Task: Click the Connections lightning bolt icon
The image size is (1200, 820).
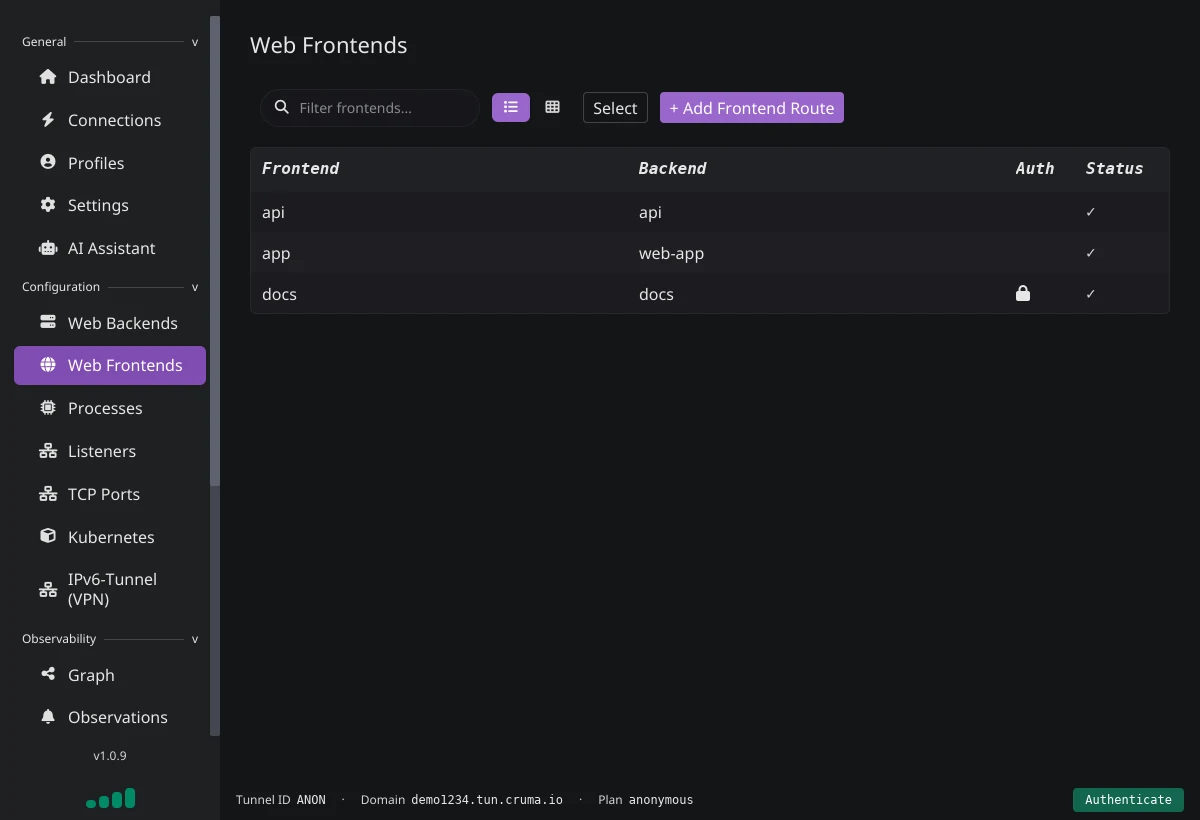Action: click(x=47, y=120)
